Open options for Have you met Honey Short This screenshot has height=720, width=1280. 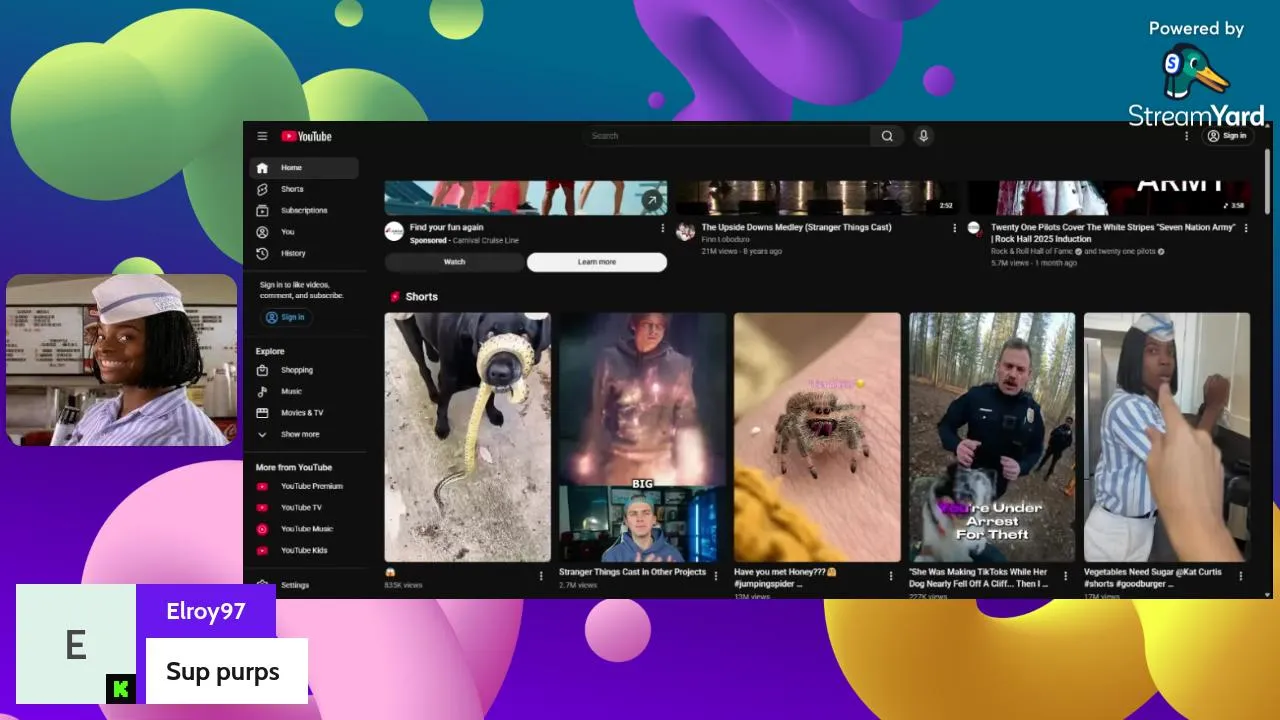click(x=891, y=576)
